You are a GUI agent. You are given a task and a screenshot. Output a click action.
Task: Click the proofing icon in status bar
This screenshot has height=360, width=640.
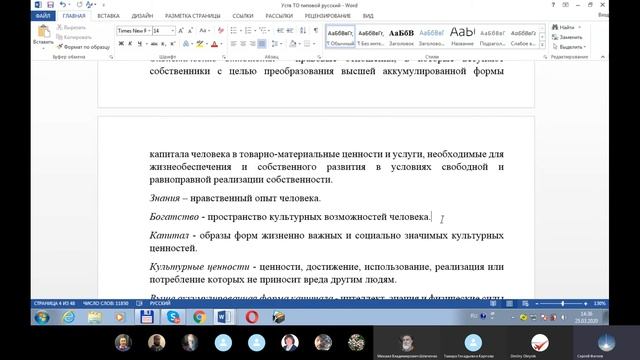(x=139, y=303)
